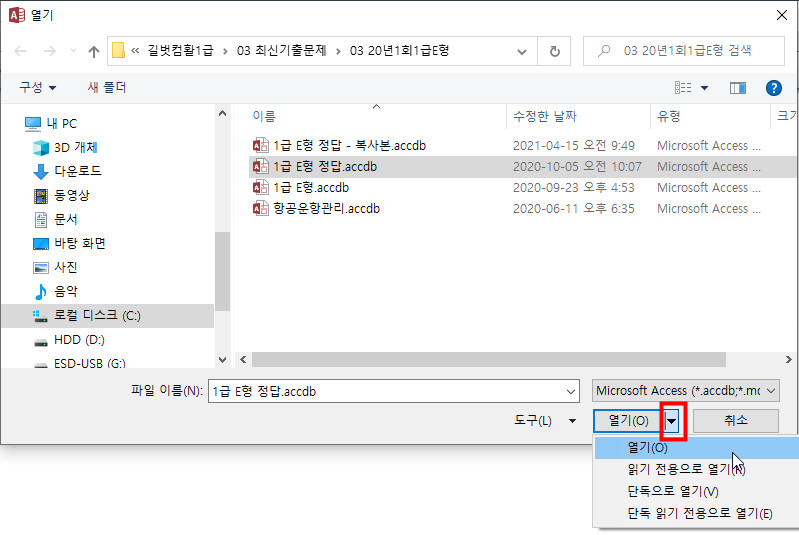Click the back navigation arrow
Viewport: 799px width, 535px height.
point(21,50)
